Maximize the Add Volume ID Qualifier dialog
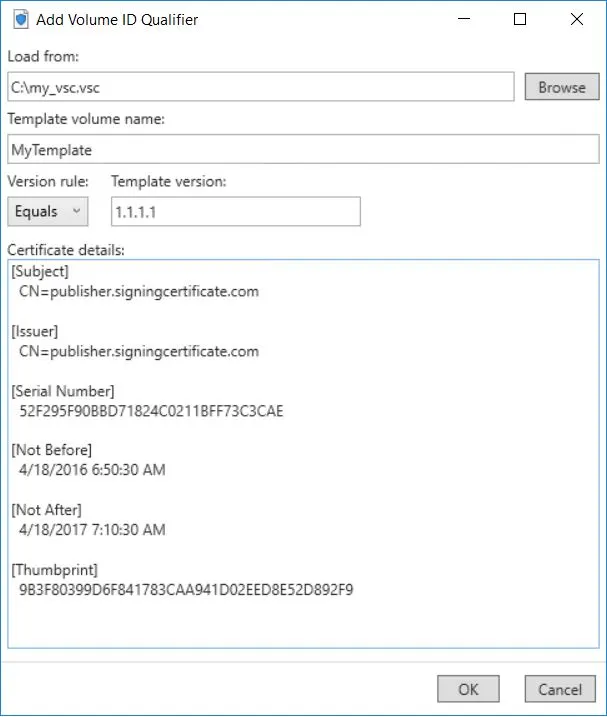Viewport: 607px width, 717px height. 520,19
